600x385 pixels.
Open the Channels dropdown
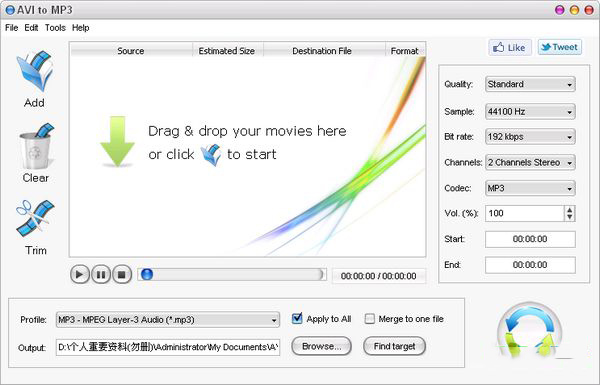point(530,162)
